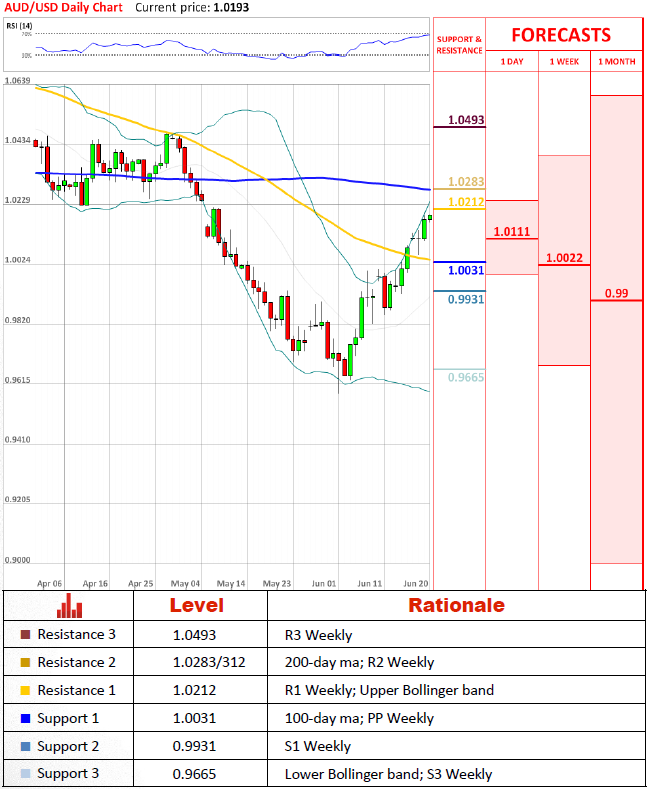This screenshot has width=647, height=789.
Task: Select the 1 WEEK forecast column header
Action: pos(564,61)
